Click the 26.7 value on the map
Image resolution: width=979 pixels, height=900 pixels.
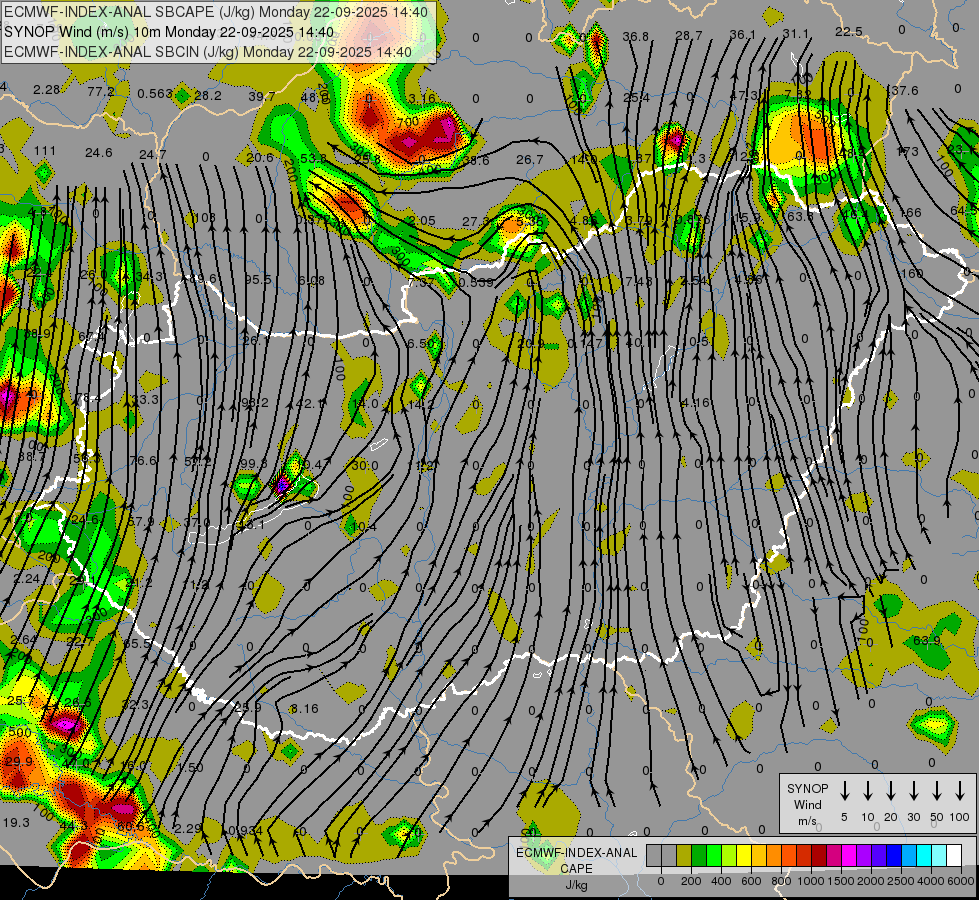[529, 160]
